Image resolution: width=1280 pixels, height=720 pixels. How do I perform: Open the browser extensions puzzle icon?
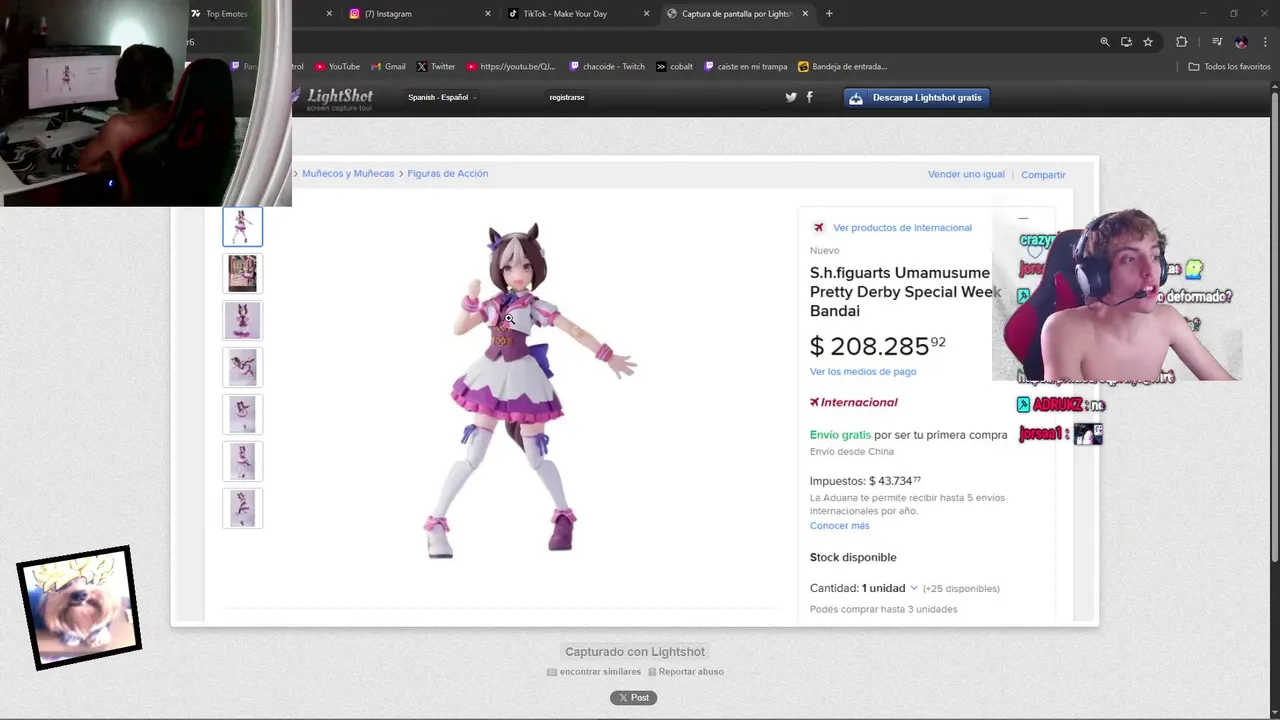click(1182, 42)
